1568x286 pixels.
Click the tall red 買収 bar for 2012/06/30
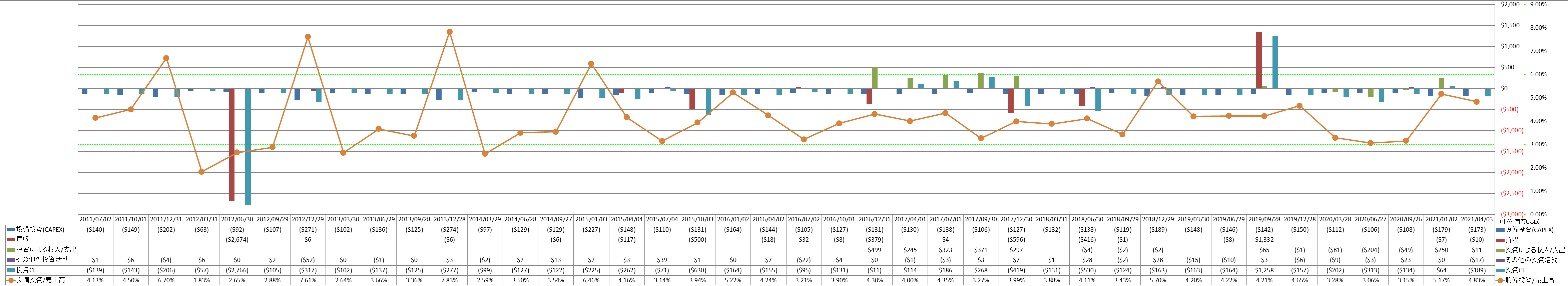[232, 144]
